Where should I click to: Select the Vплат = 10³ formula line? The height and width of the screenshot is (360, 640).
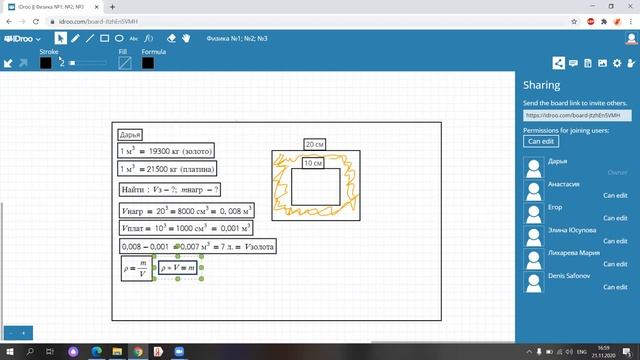coord(186,228)
